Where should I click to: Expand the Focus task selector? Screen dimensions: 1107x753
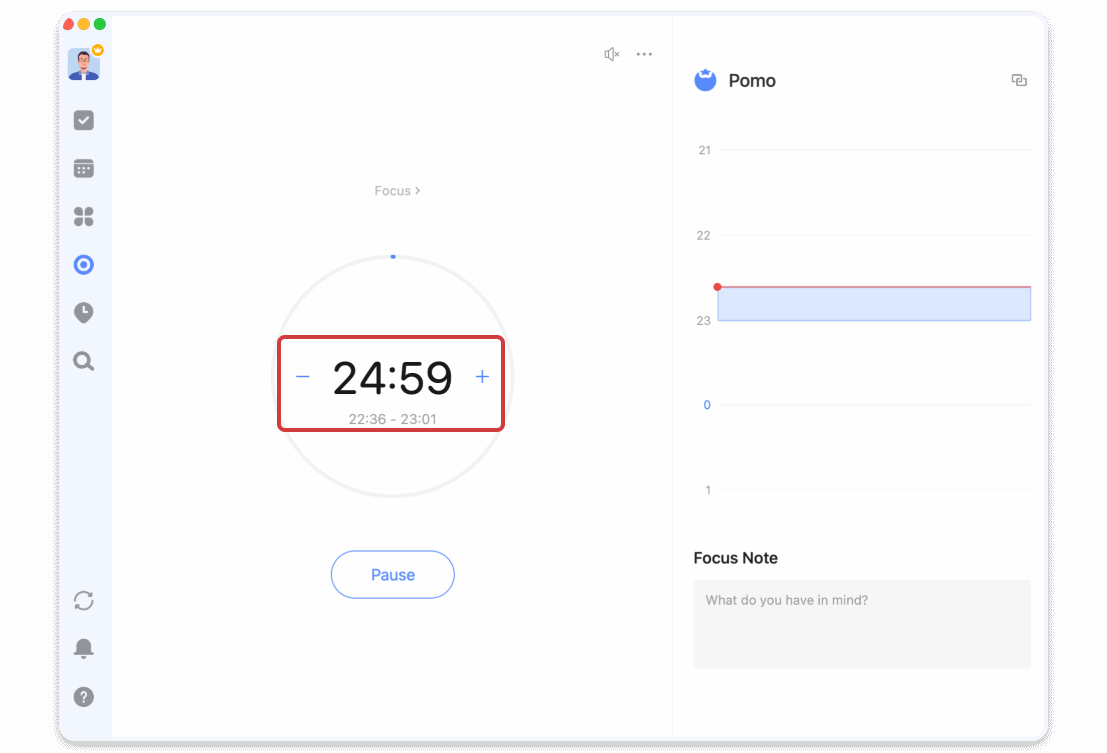pyautogui.click(x=397, y=191)
